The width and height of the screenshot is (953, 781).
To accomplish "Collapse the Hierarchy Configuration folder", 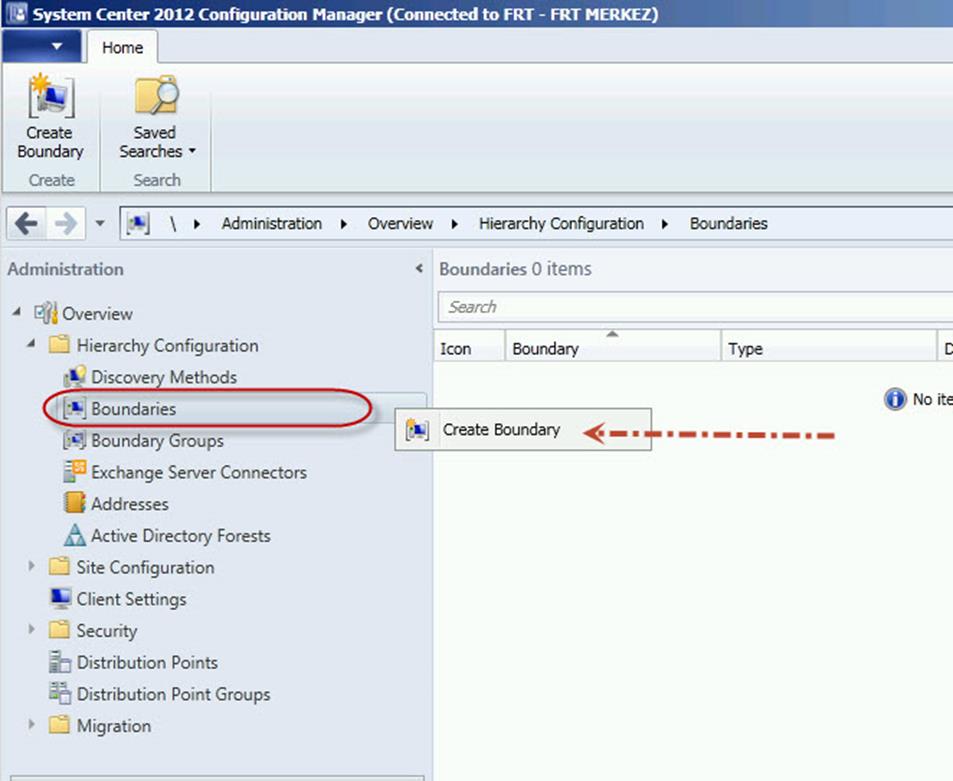I will click(32, 345).
